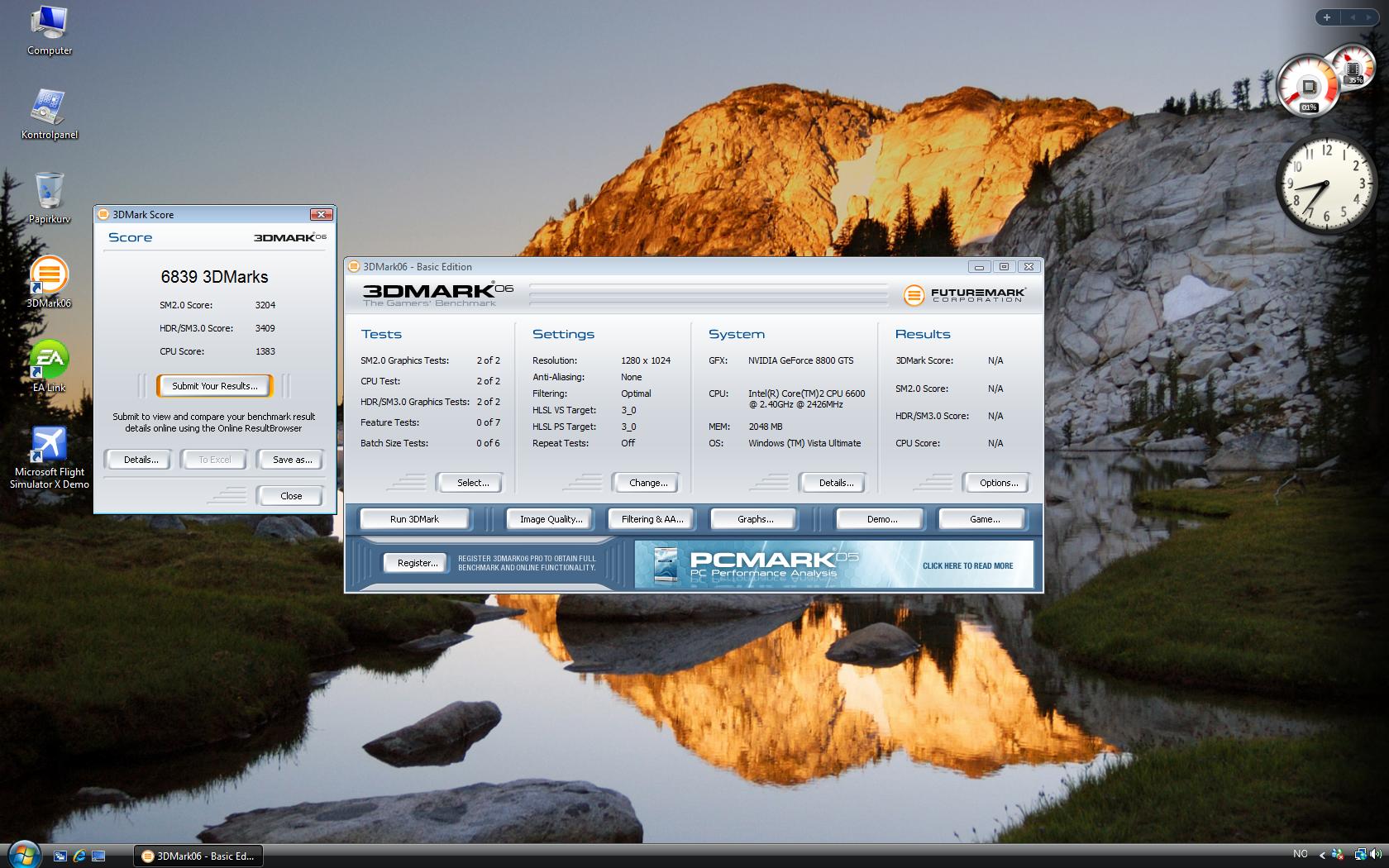Click the MEM value 2048 MB
Viewport: 1389px width, 868px height.
pos(765,427)
